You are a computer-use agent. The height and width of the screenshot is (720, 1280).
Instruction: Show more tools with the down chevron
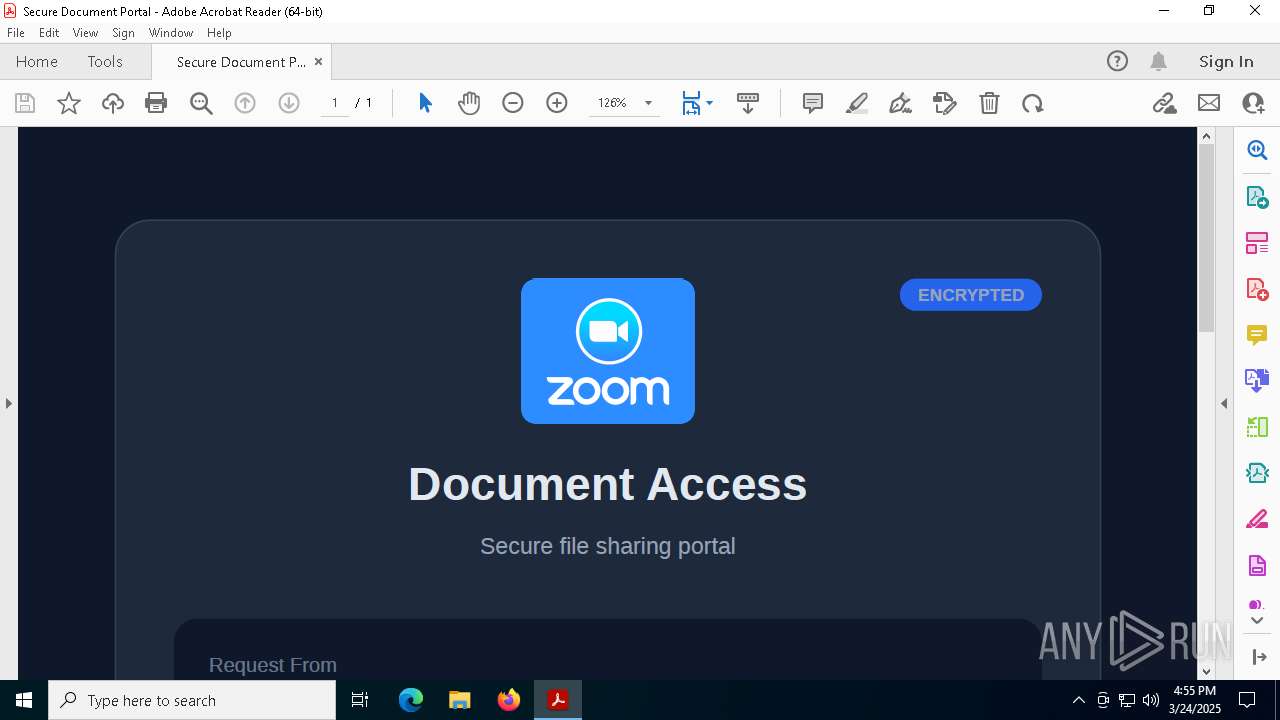click(x=1257, y=621)
